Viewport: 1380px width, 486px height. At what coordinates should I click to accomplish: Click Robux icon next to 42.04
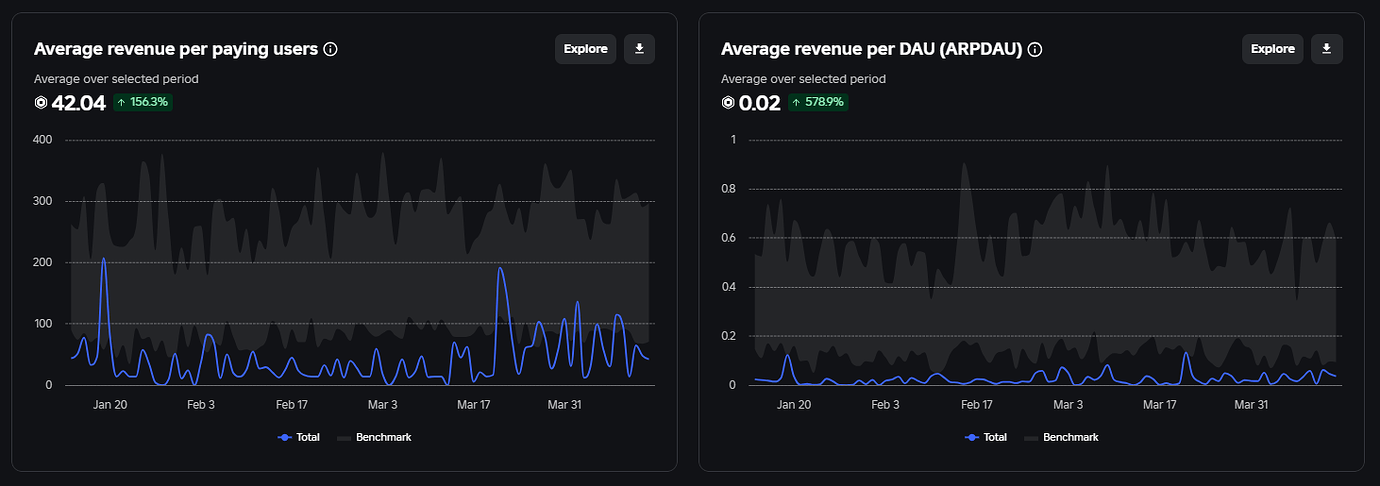(41, 102)
